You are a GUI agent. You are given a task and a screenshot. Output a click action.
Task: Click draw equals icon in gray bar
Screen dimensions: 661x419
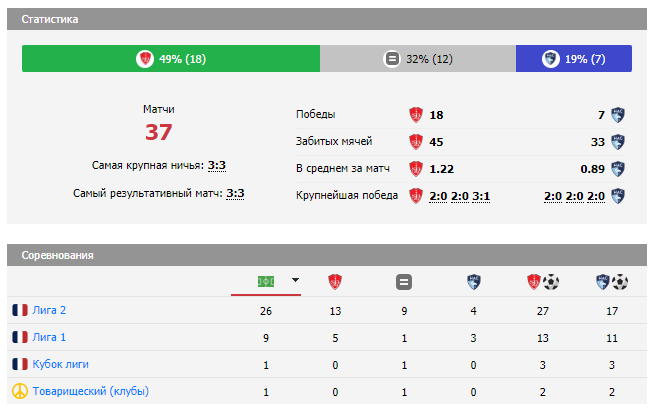[x=392, y=59]
